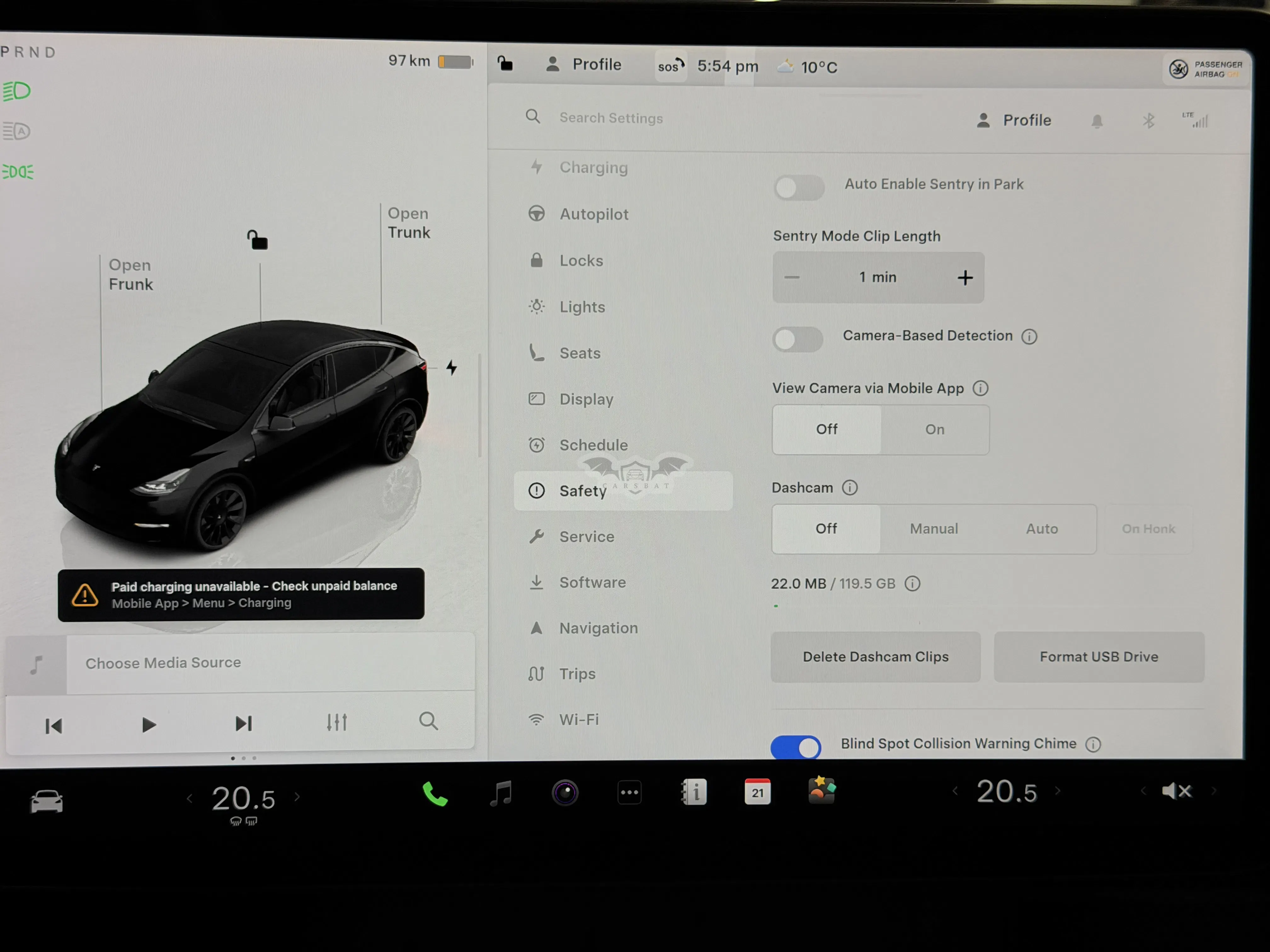Open car controls via the car icon
The width and height of the screenshot is (1270, 952).
(x=47, y=801)
